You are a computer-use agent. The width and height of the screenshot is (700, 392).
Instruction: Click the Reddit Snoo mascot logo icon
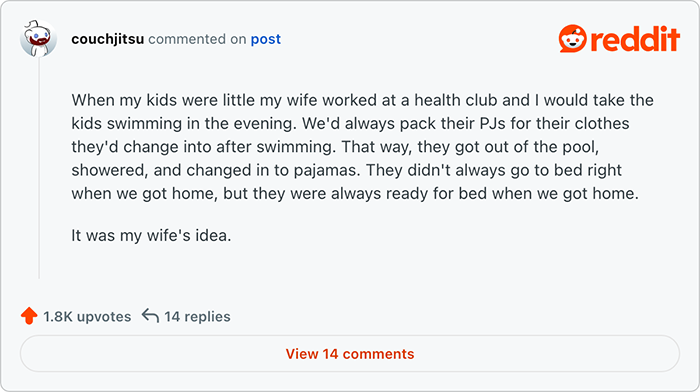572,39
